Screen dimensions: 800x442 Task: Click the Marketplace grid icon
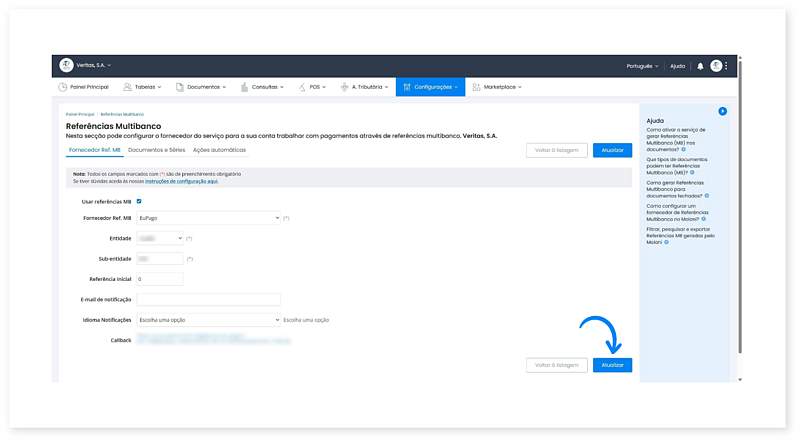click(476, 88)
